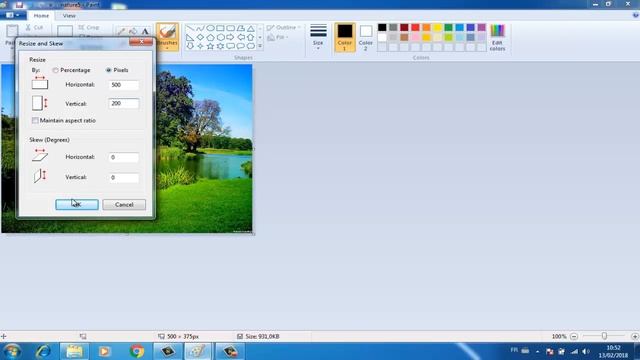Pick the Down arrow shape
This screenshot has width=640, height=360.
[x=190, y=46]
